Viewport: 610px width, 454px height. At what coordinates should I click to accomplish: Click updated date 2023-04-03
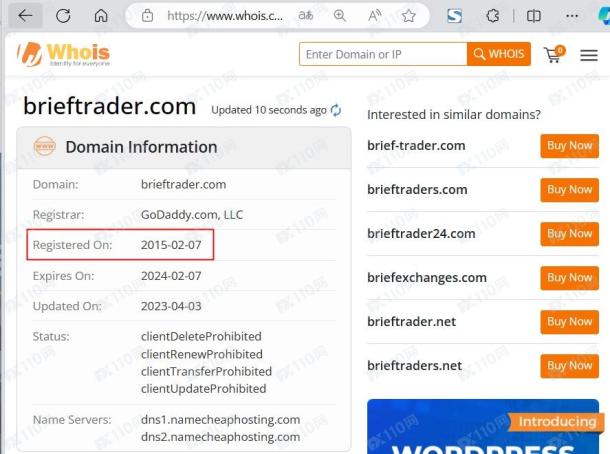point(171,306)
